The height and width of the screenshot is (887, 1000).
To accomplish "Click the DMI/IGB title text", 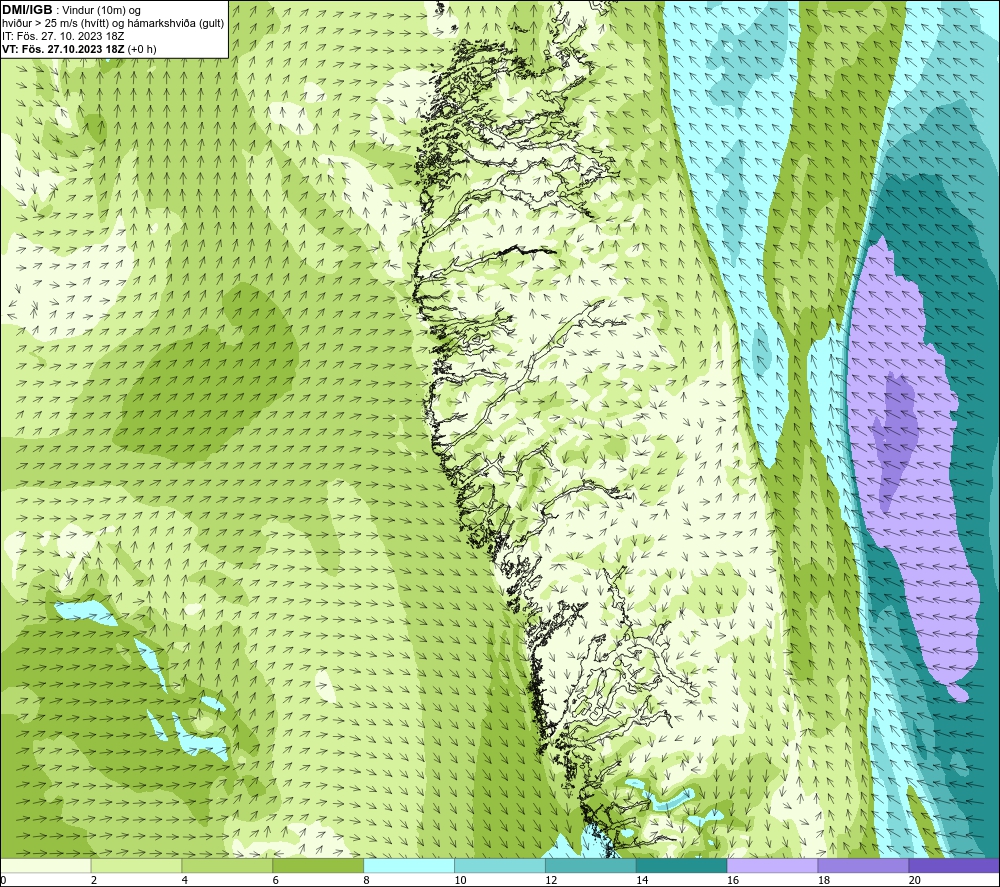I will point(27,10).
